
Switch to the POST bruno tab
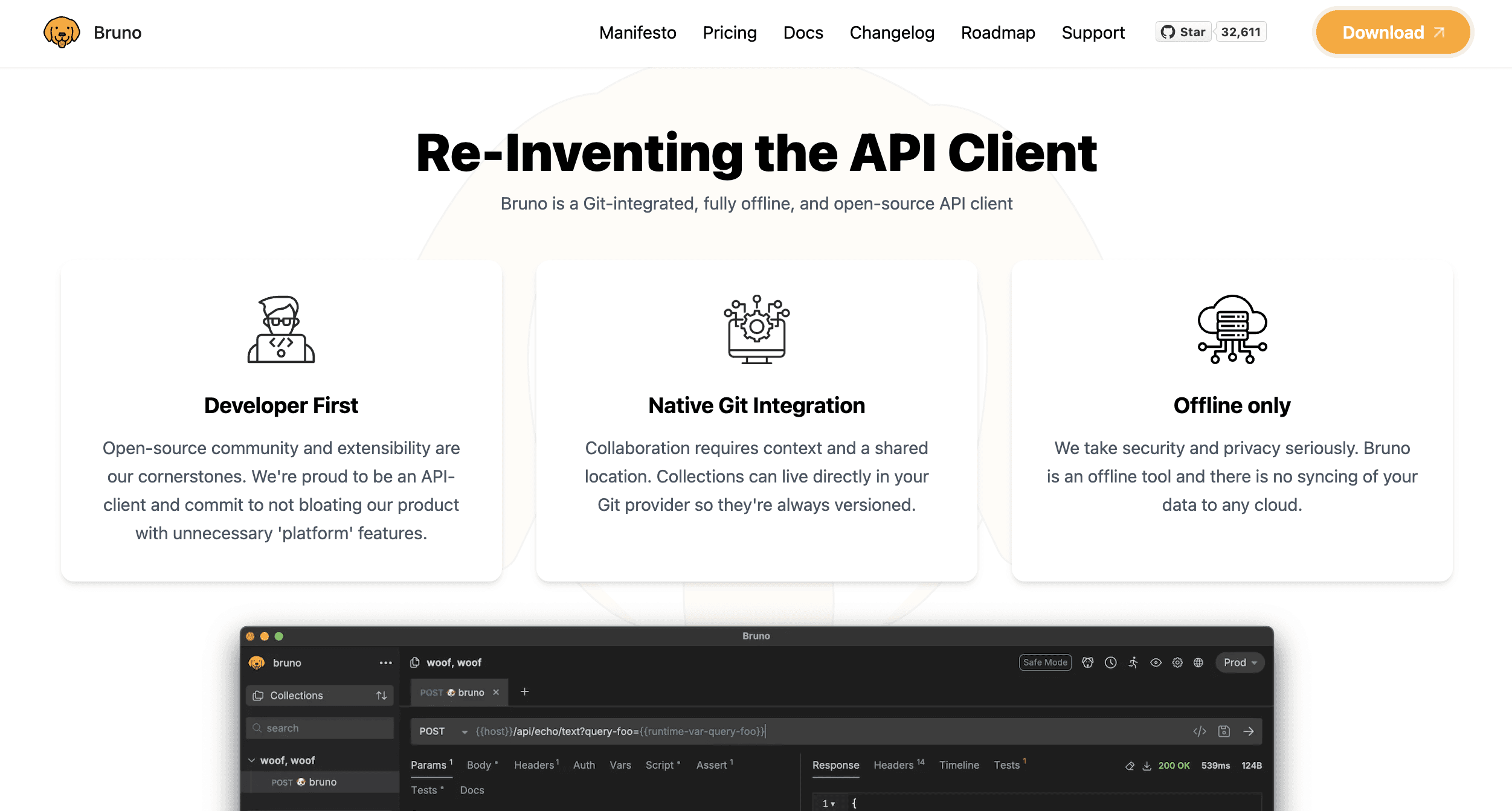[459, 692]
